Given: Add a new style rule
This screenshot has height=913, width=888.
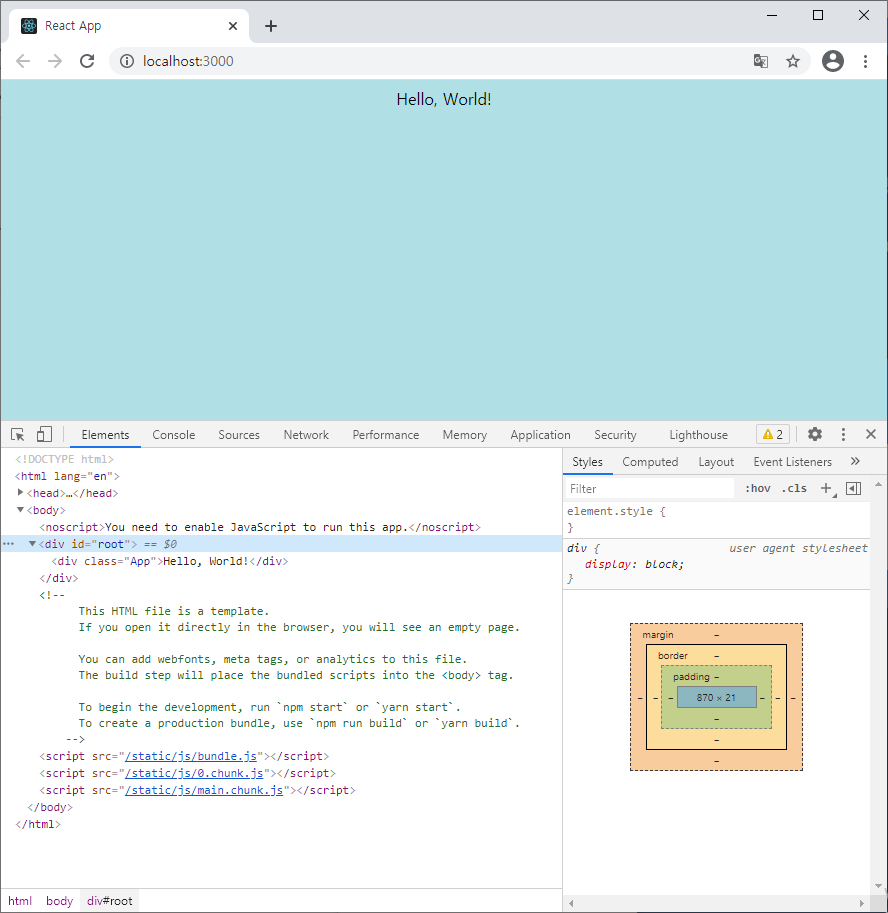Looking at the screenshot, I should click(826, 489).
